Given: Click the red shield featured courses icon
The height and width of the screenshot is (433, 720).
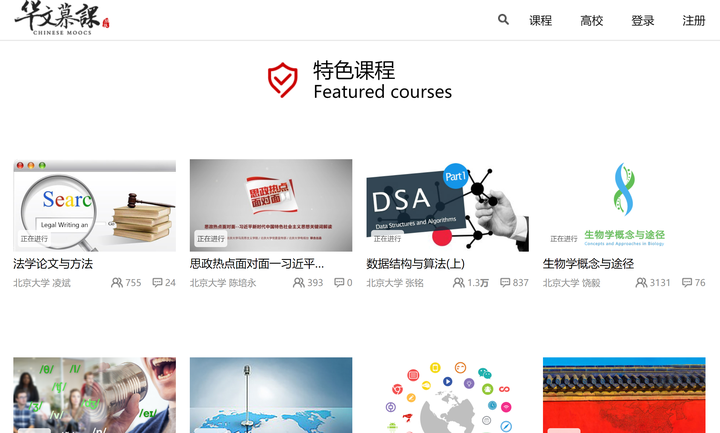Looking at the screenshot, I should pos(283,80).
